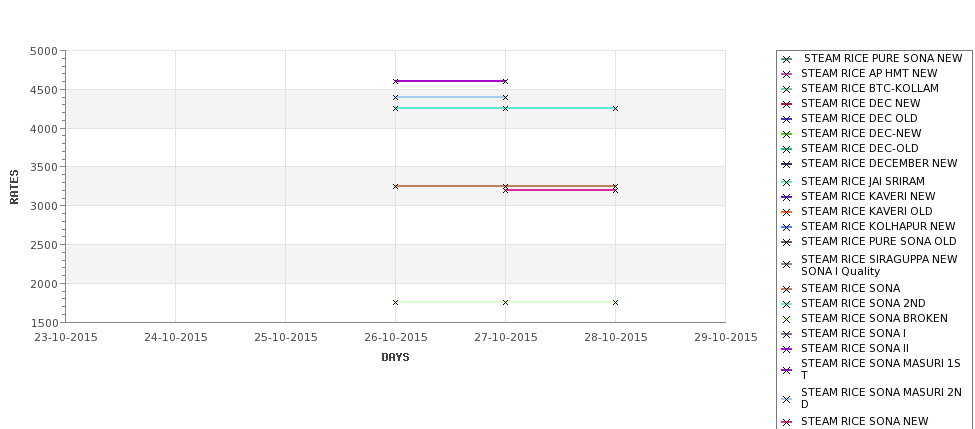Click the STEAM RICE KAVERI NEW legend marker
The height and width of the screenshot is (429, 975).
[787, 197]
